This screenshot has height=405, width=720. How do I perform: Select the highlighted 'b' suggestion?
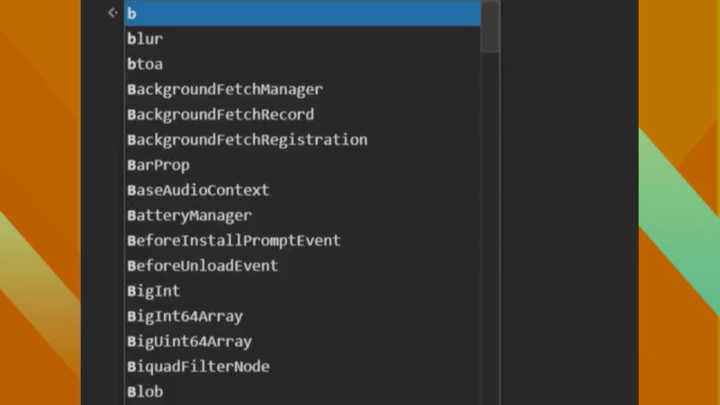pyautogui.click(x=300, y=13)
